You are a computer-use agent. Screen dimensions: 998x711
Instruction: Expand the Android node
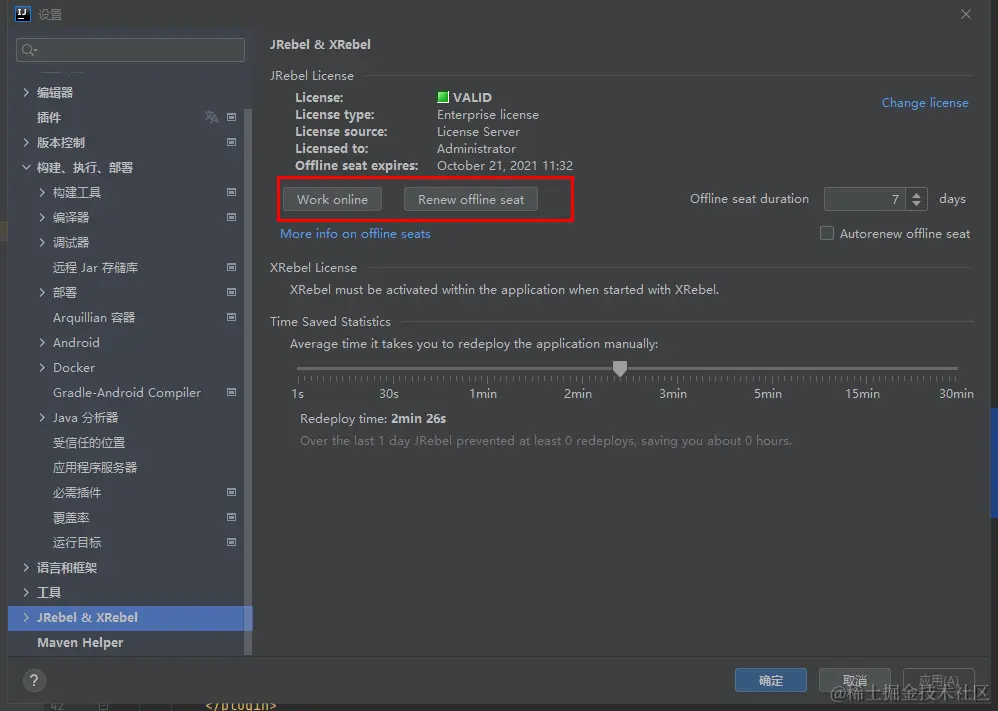[42, 342]
